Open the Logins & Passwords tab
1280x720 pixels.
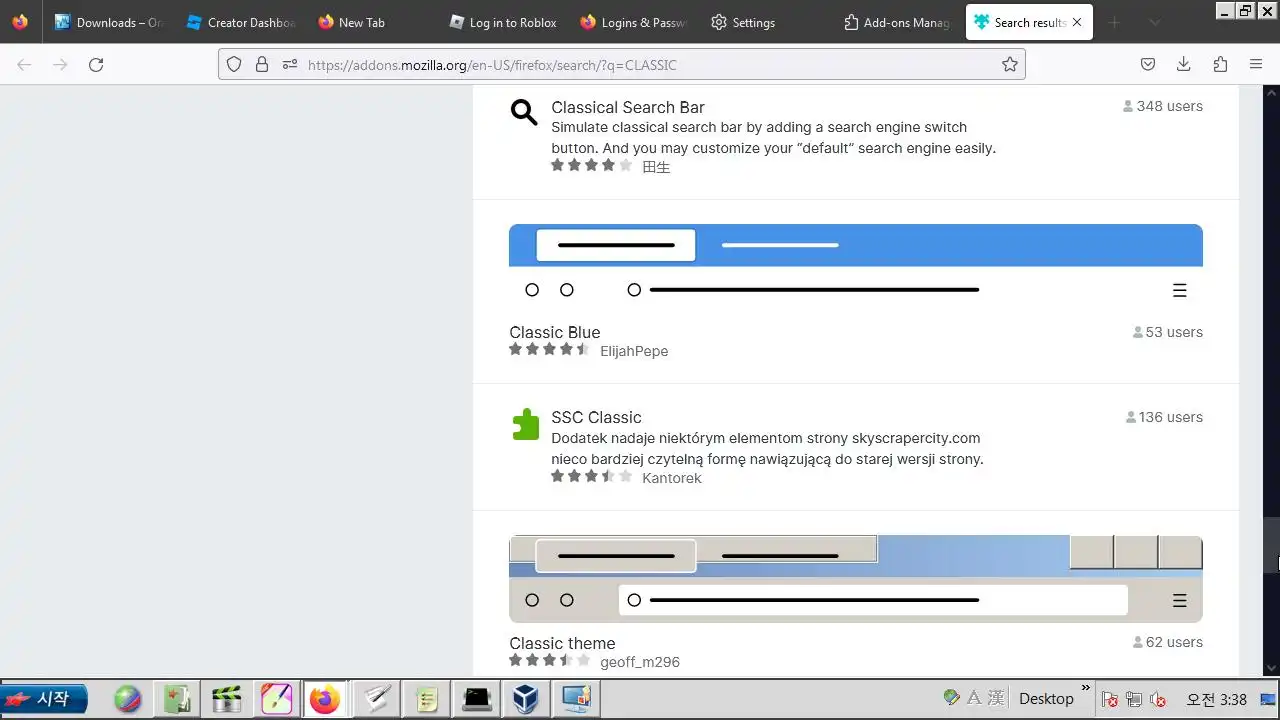[634, 22]
